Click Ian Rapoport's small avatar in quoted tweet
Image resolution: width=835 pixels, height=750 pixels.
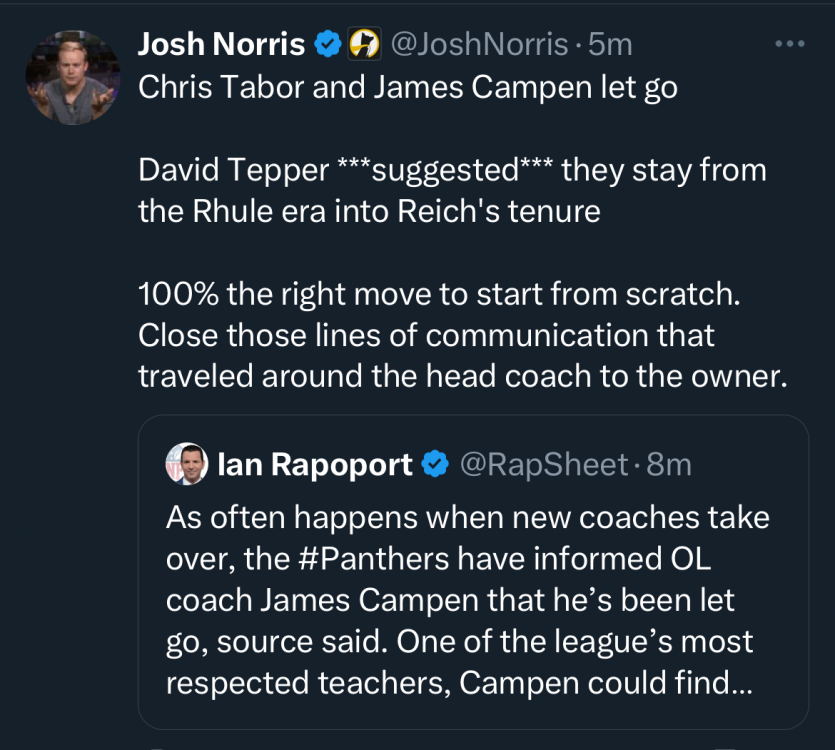click(187, 464)
